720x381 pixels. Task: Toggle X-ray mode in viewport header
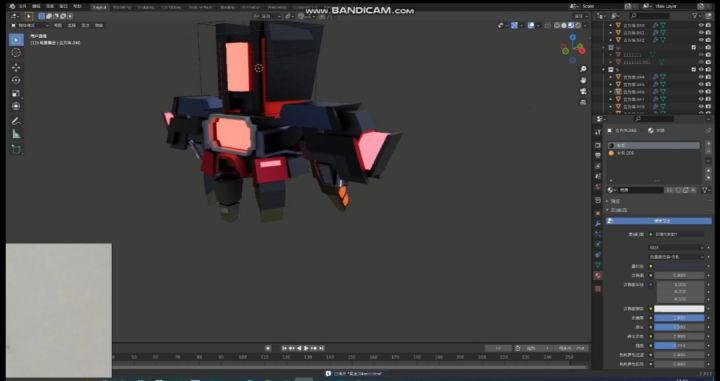[547, 25]
